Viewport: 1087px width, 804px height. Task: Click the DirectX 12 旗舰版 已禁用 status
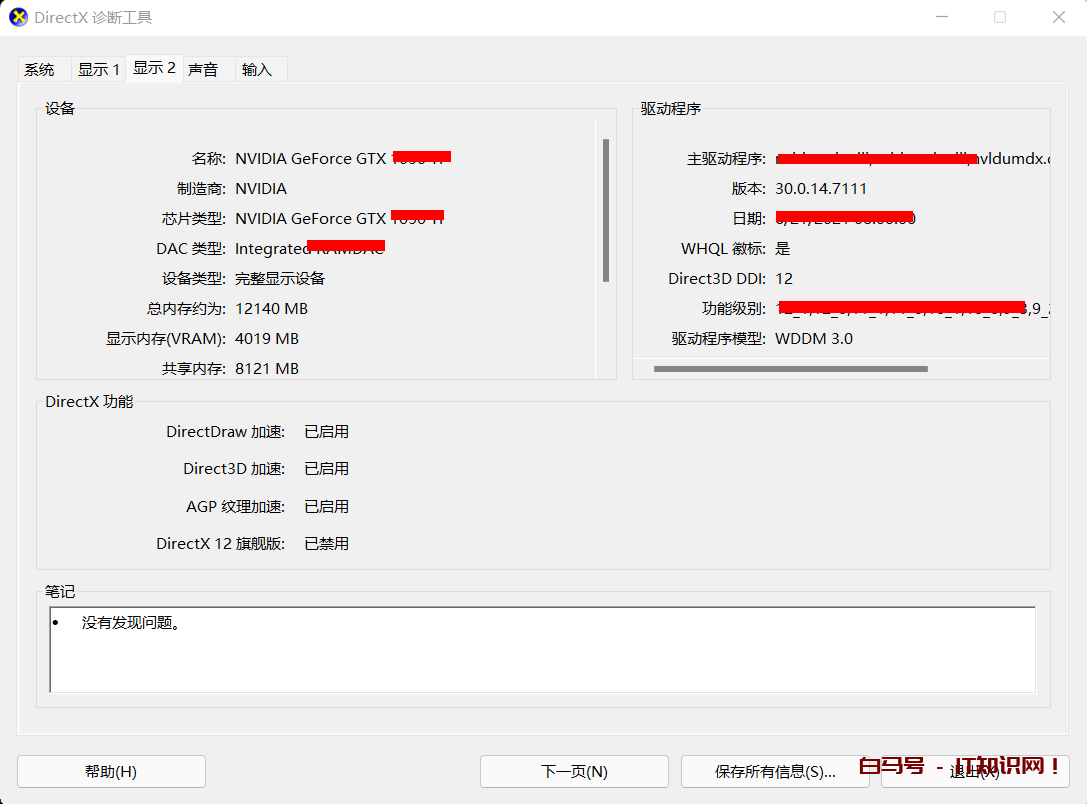tap(327, 543)
